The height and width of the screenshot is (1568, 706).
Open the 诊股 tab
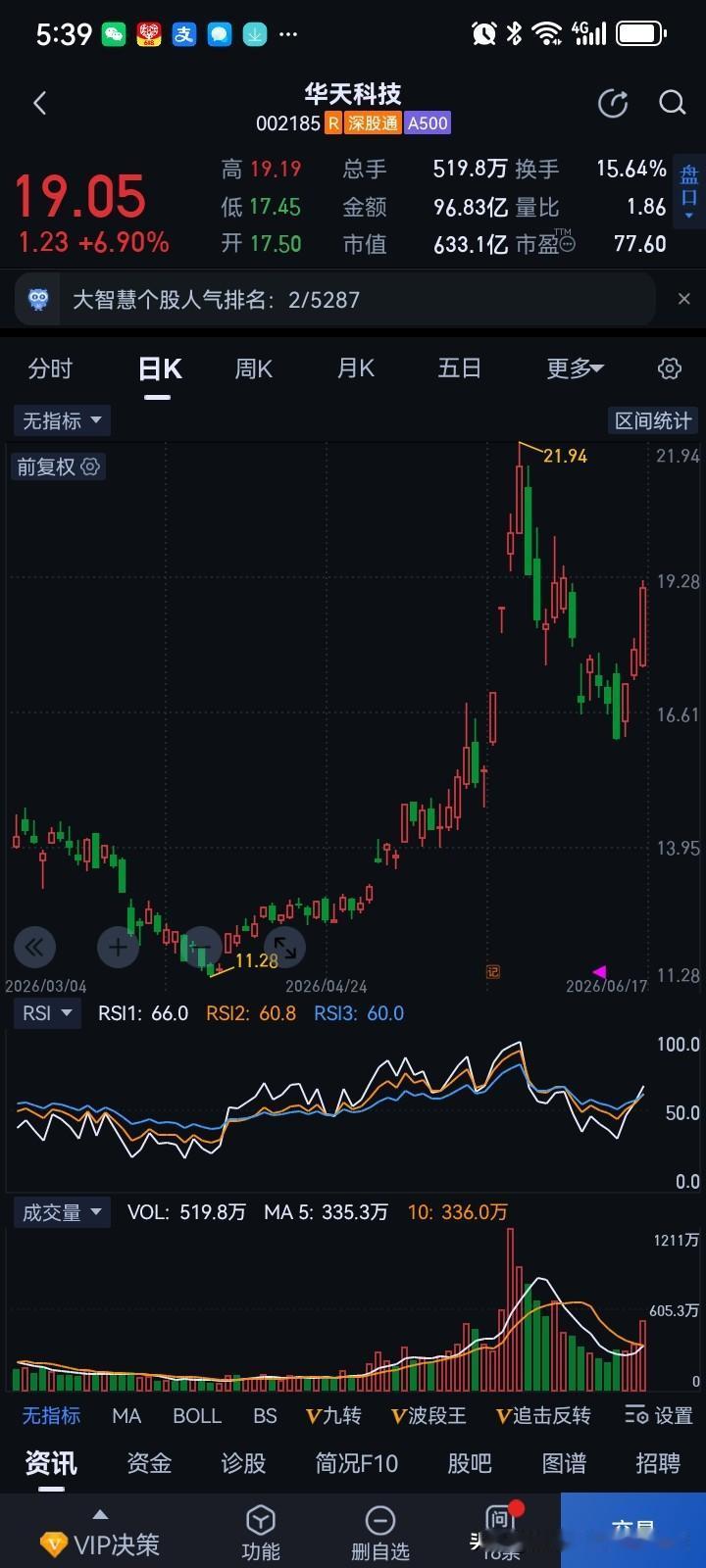click(x=243, y=1463)
